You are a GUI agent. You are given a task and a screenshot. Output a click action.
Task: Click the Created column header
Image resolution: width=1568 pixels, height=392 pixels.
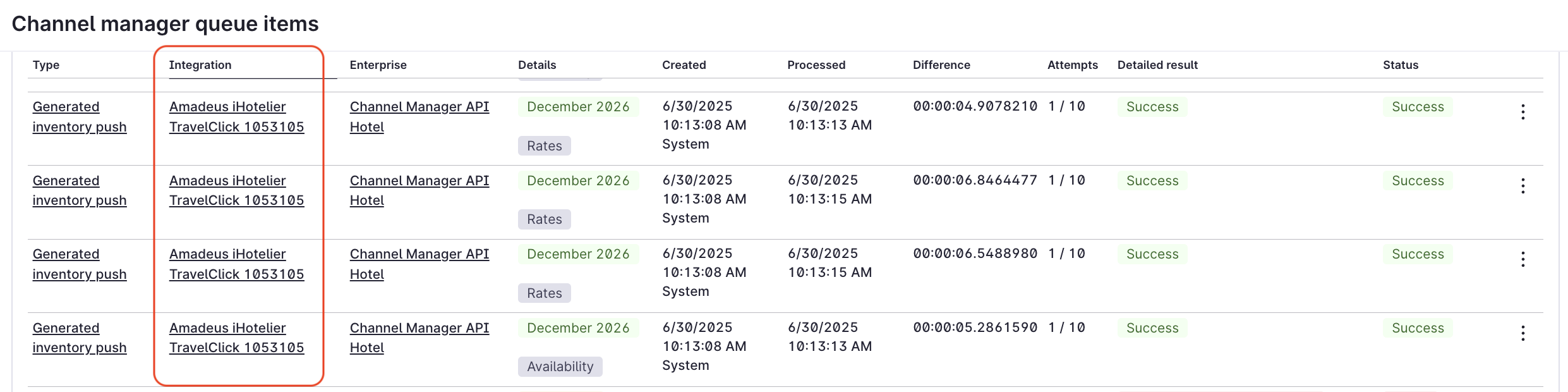click(x=684, y=65)
